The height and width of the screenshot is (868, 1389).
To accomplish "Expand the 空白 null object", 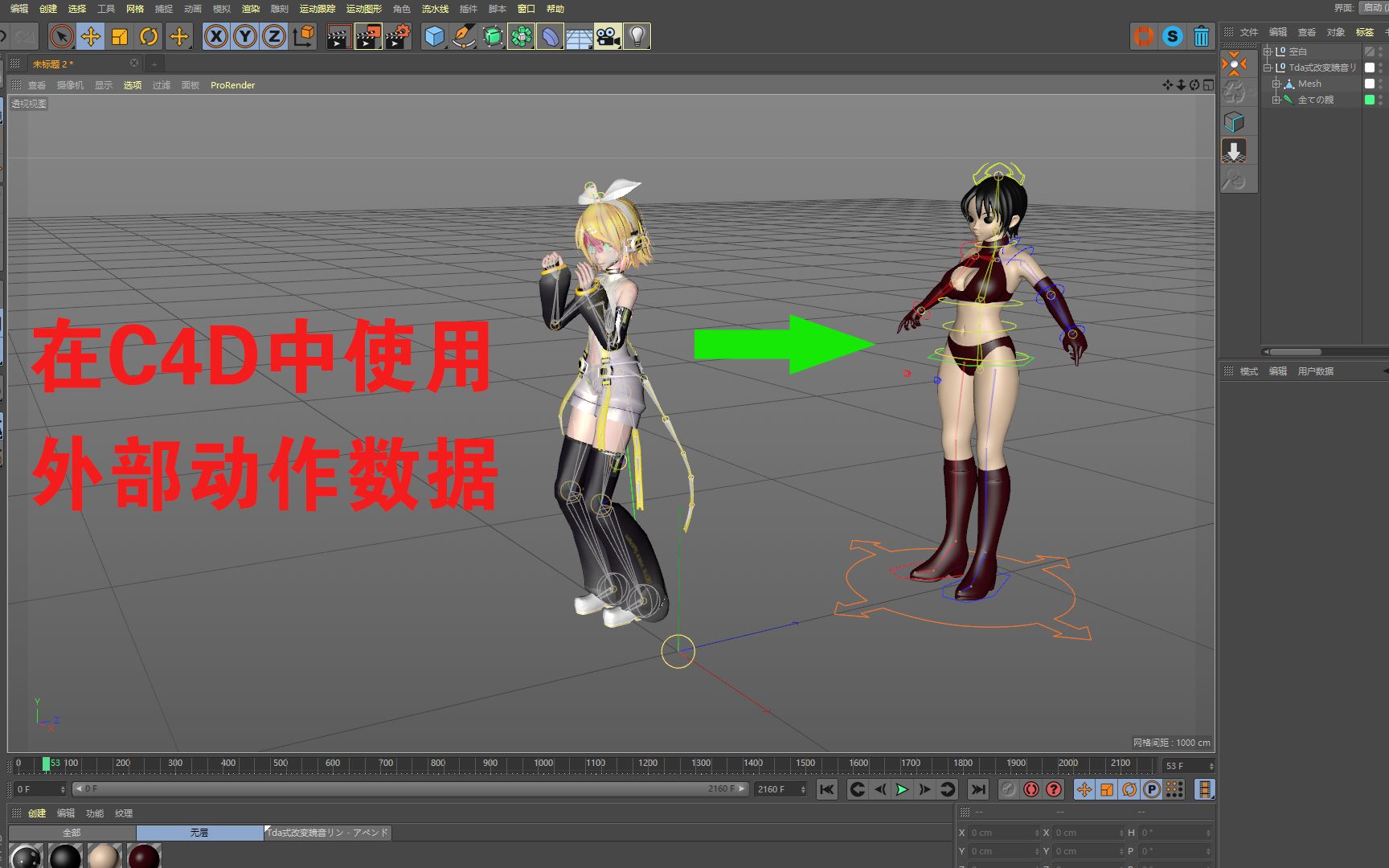I will (1268, 51).
